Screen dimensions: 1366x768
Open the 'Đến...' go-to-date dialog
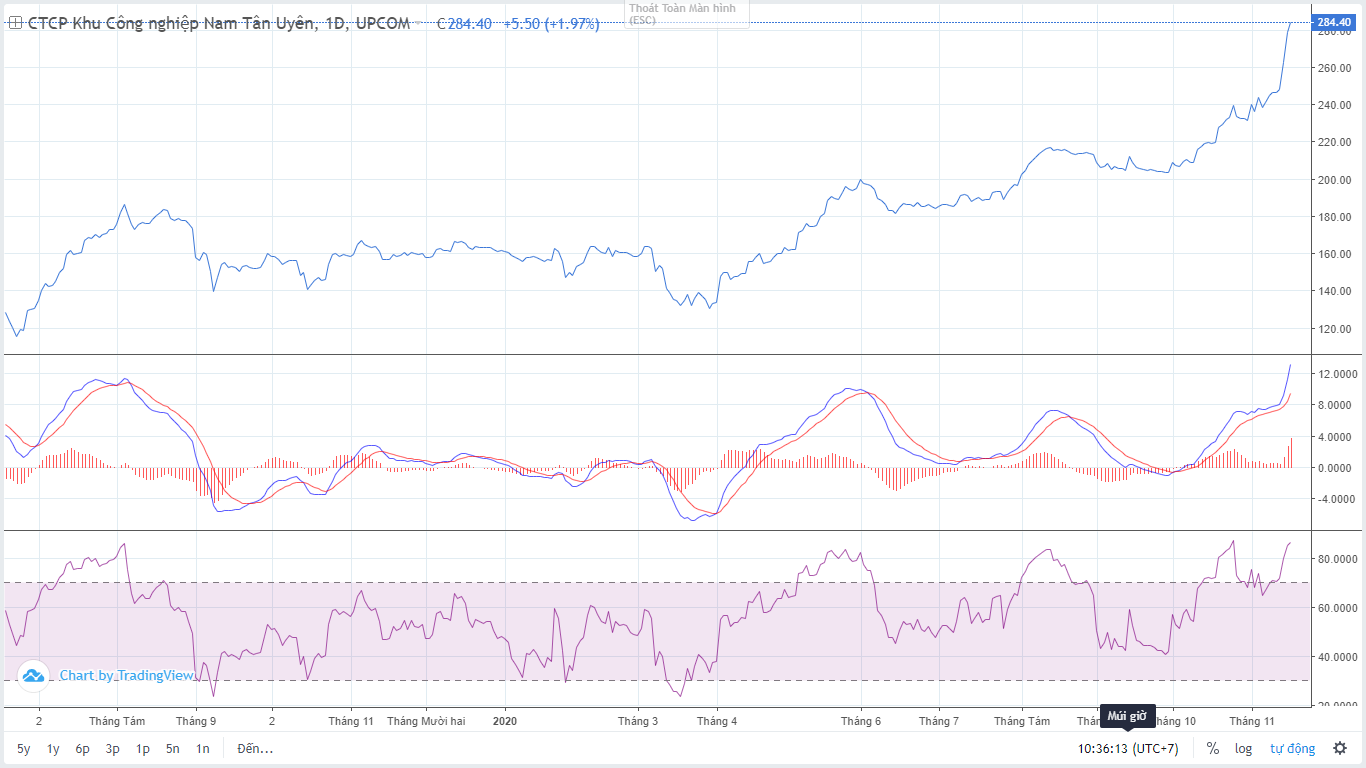click(255, 748)
